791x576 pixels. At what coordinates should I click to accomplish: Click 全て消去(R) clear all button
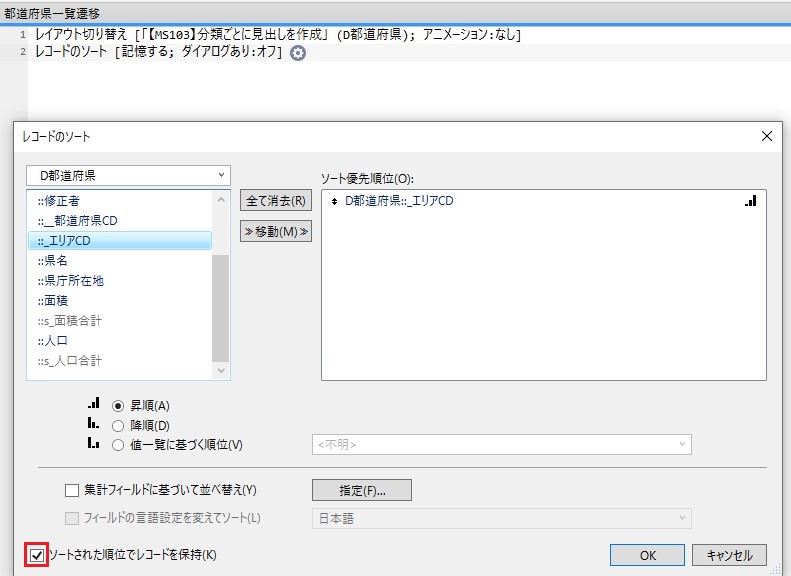(x=276, y=200)
